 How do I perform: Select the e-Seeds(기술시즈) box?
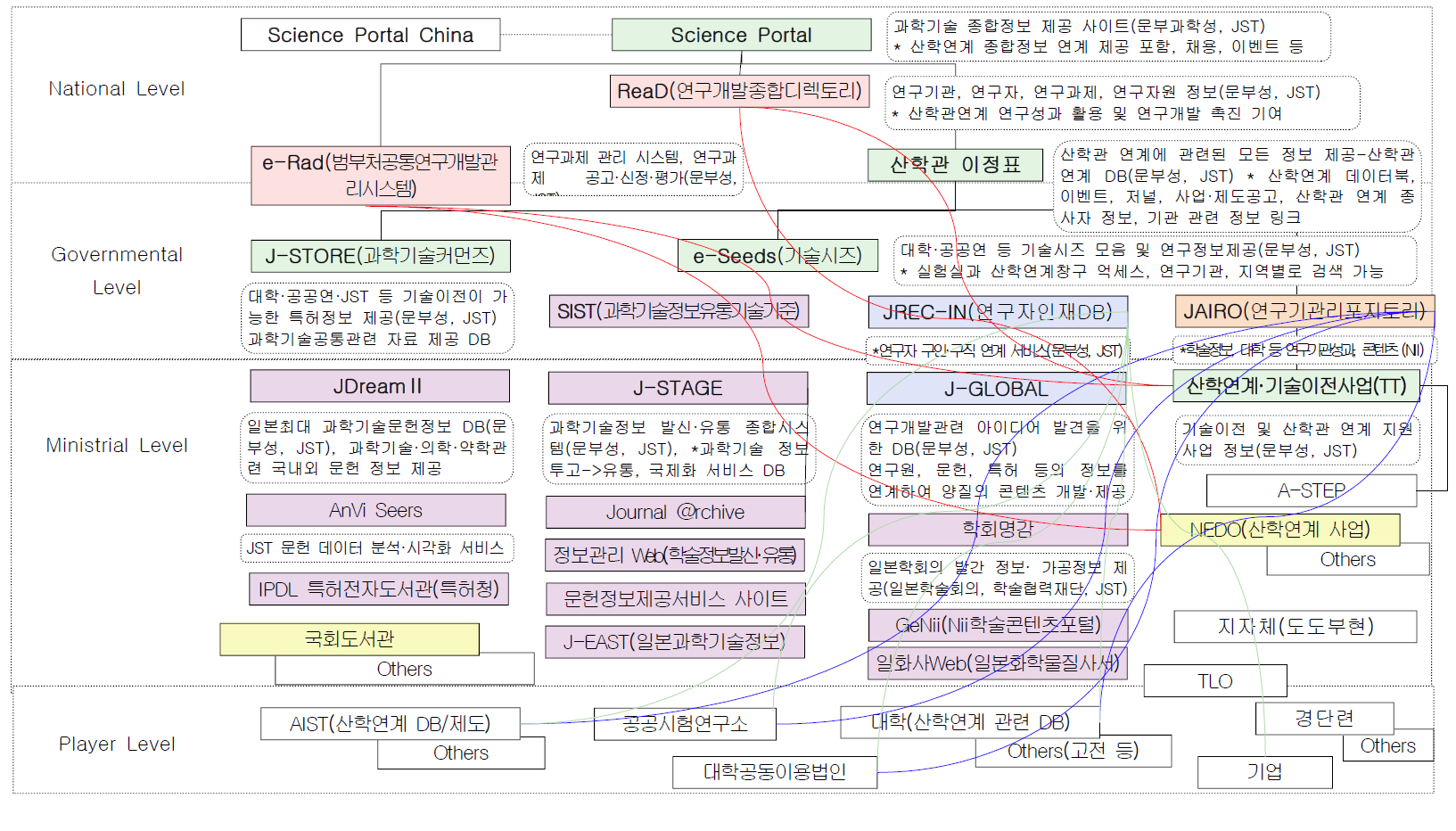[777, 256]
